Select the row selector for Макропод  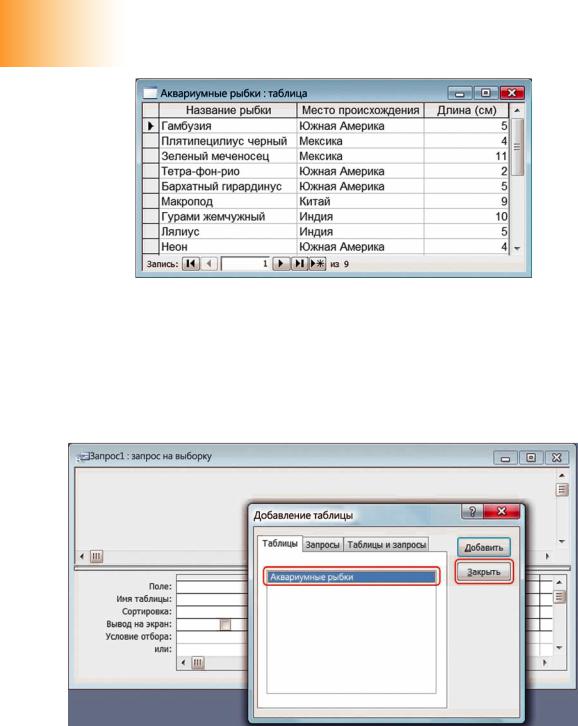pos(151,201)
